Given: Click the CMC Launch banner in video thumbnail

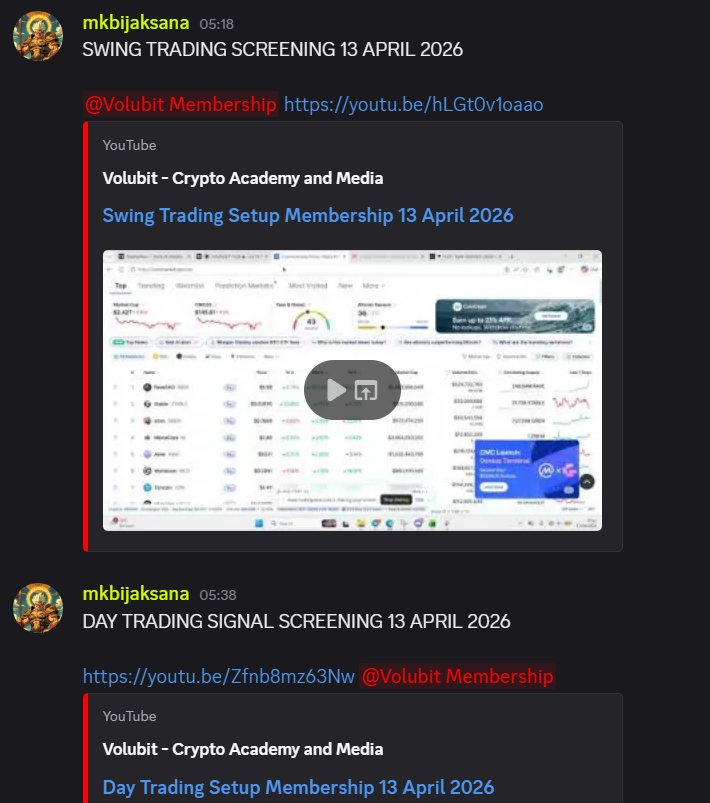Looking at the screenshot, I should [x=527, y=469].
